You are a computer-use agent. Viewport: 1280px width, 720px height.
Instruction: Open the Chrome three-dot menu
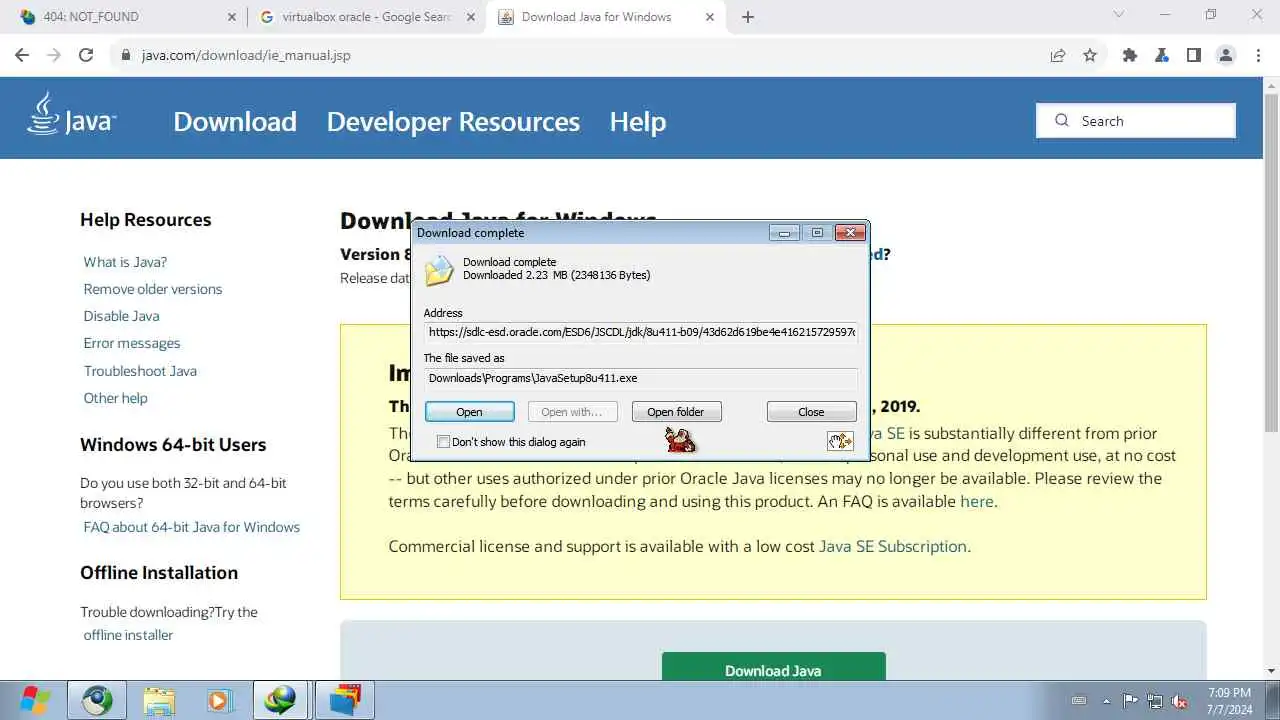click(1258, 55)
